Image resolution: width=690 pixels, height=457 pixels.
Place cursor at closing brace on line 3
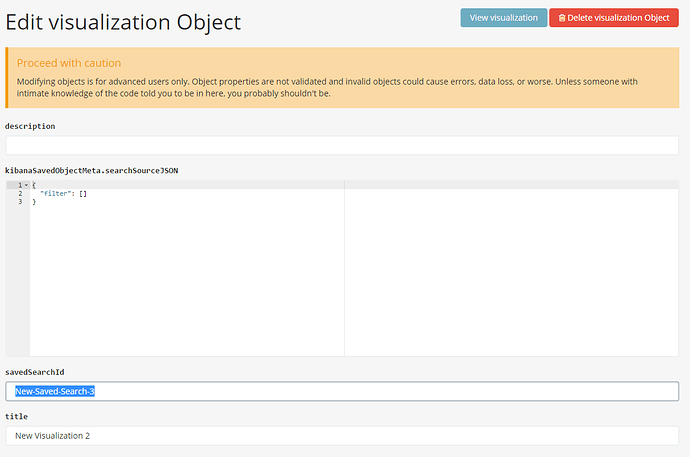(x=34, y=201)
